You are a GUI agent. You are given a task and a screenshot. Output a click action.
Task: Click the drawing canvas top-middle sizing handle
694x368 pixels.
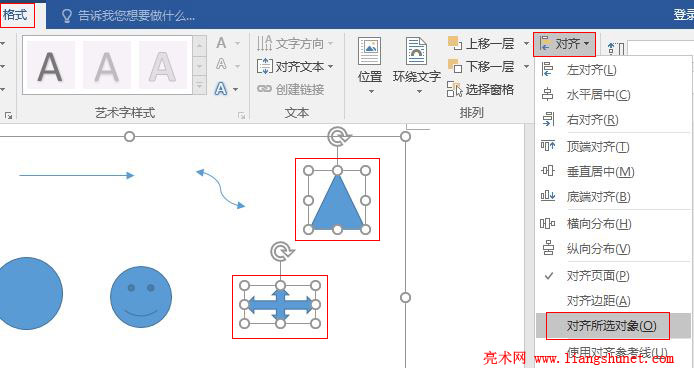point(129,136)
